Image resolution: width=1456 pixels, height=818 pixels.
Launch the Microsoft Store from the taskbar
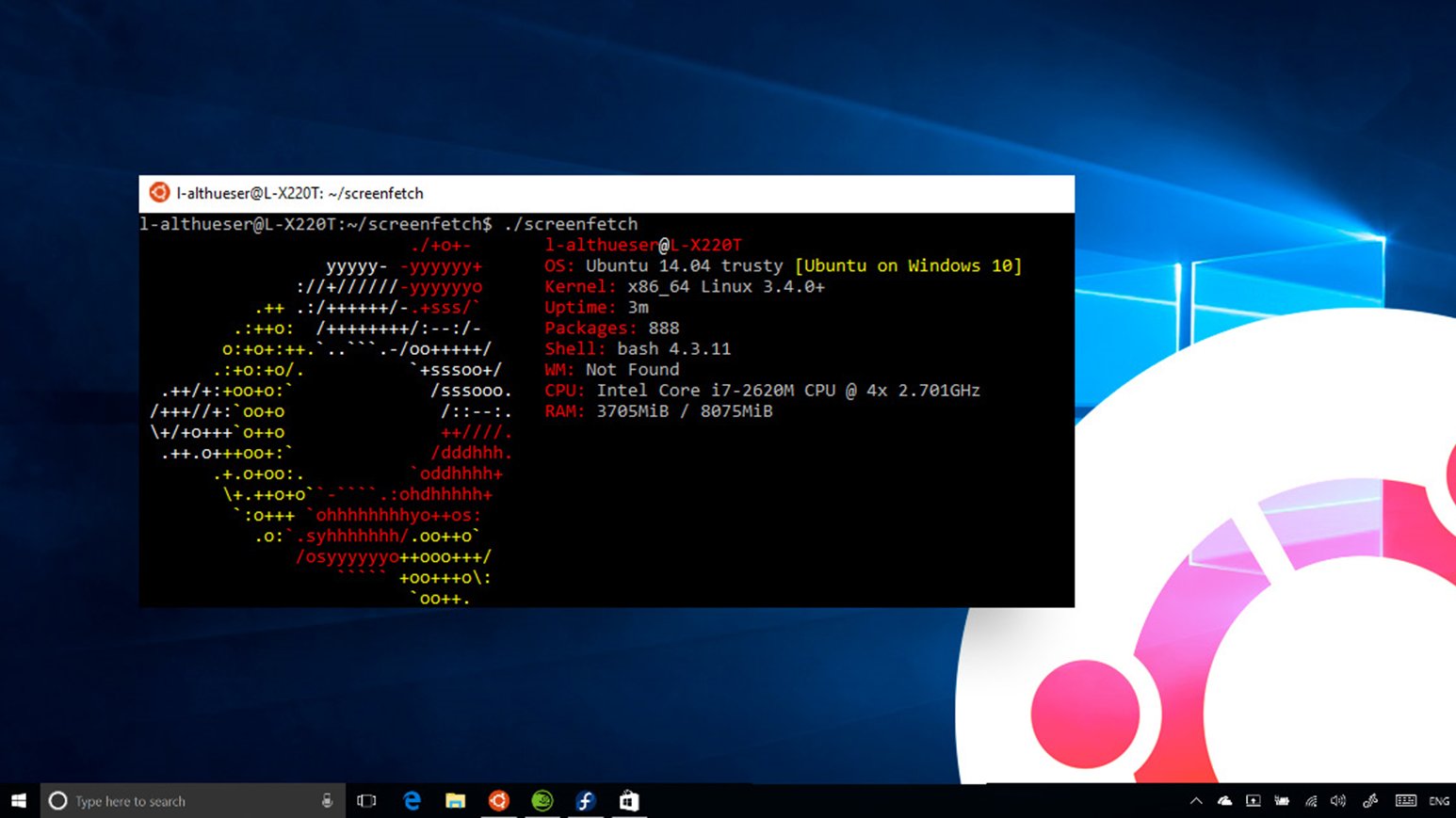pos(629,801)
